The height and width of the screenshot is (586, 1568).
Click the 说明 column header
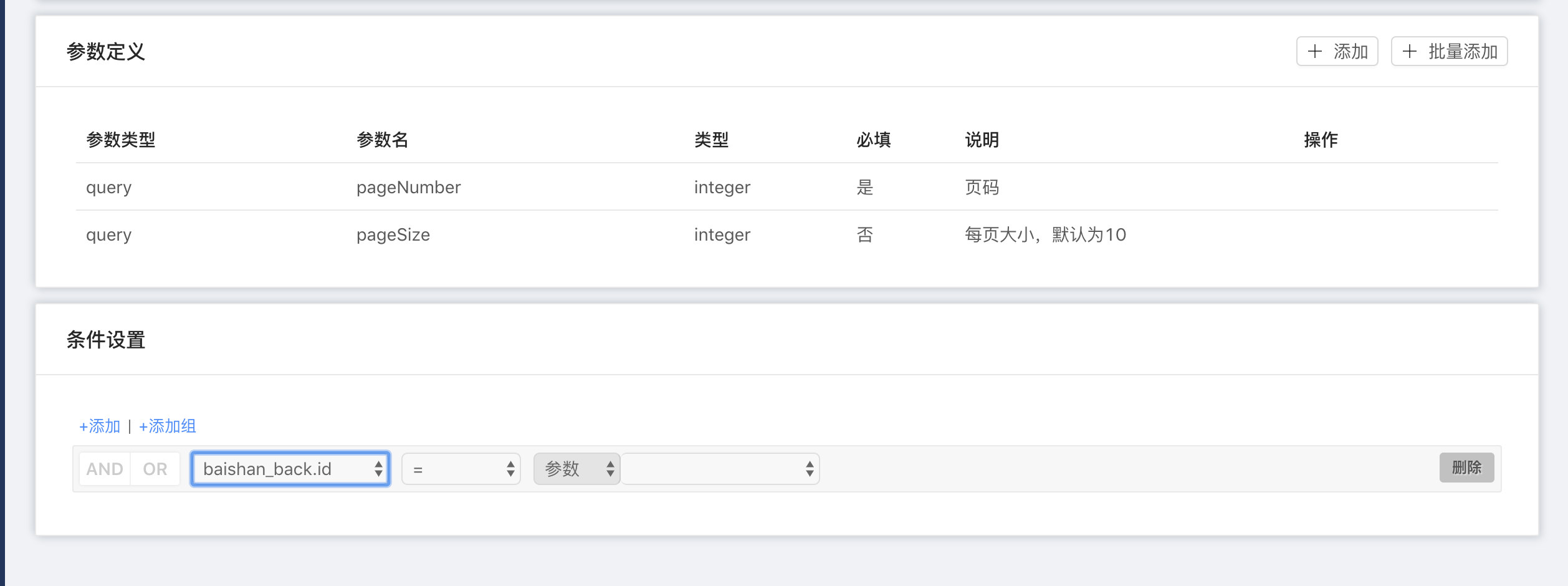(x=982, y=140)
